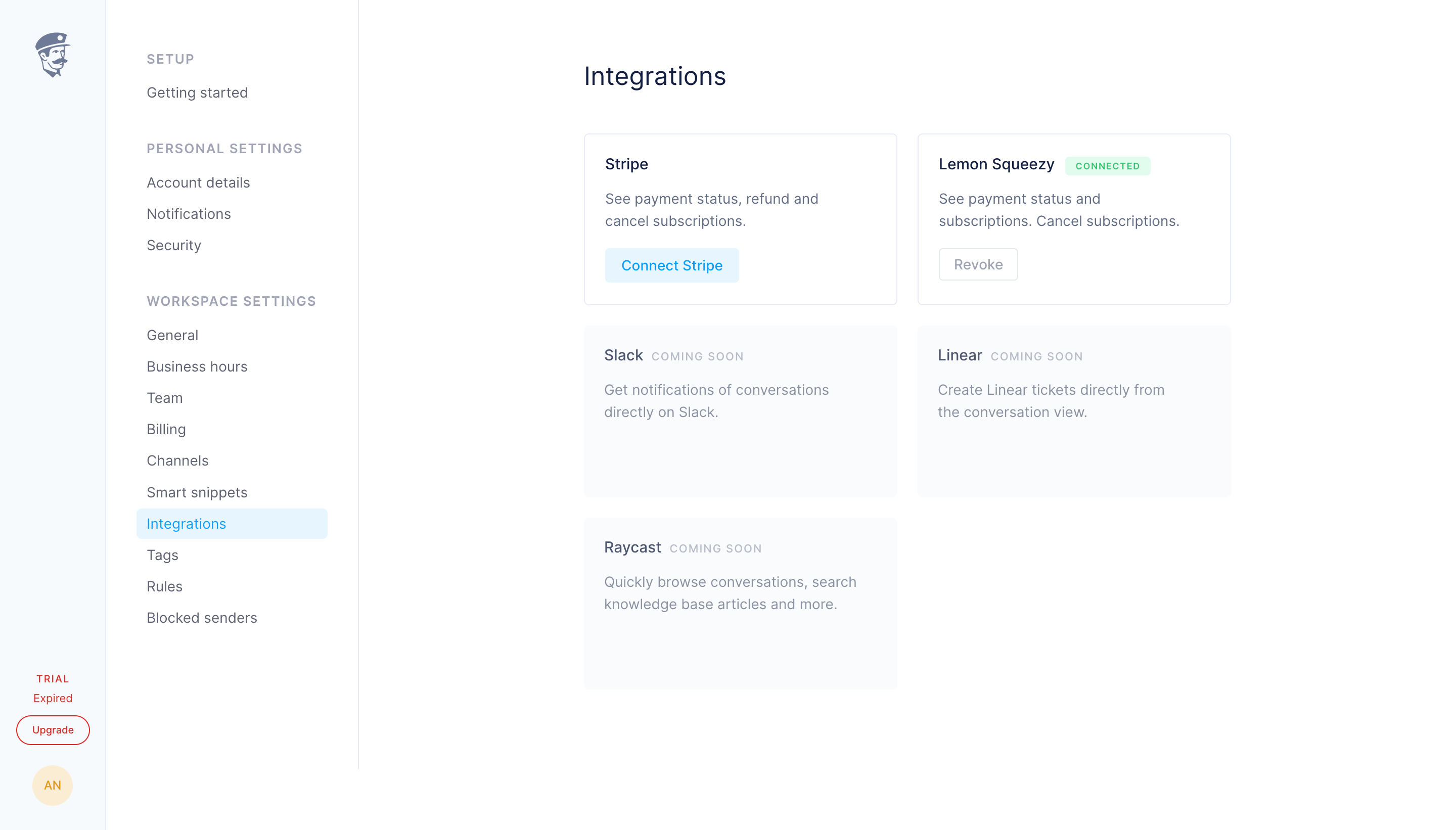
Task: Open the Team settings page
Action: point(165,398)
